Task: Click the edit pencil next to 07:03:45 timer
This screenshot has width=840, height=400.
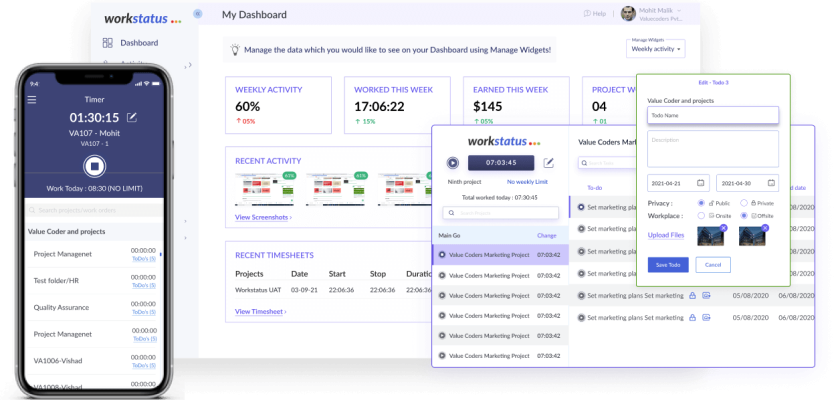Action: pyautogui.click(x=549, y=163)
